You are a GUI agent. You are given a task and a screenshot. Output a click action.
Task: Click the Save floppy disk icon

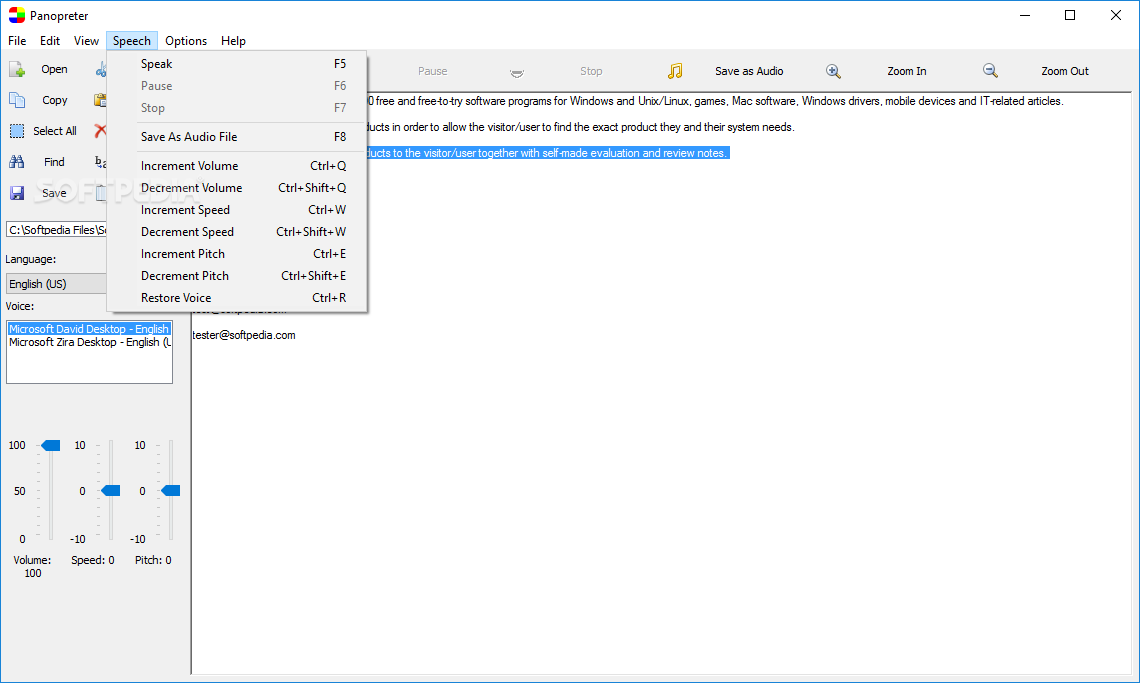click(17, 193)
